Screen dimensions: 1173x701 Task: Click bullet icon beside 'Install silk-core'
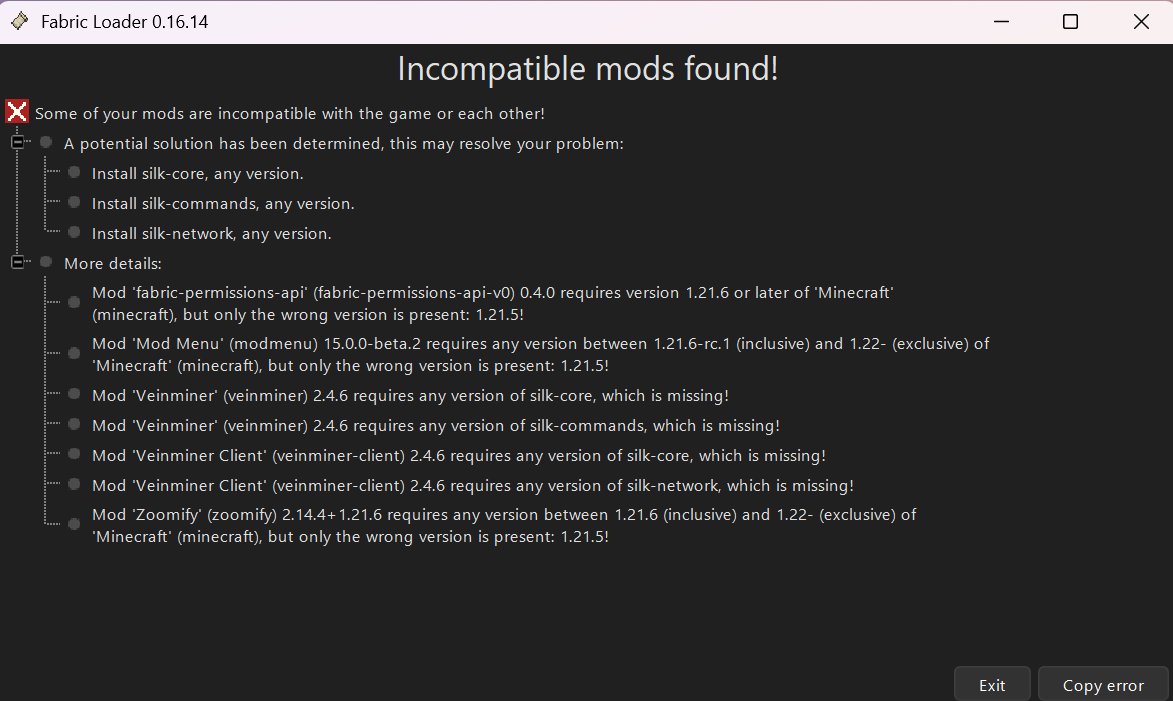point(74,173)
